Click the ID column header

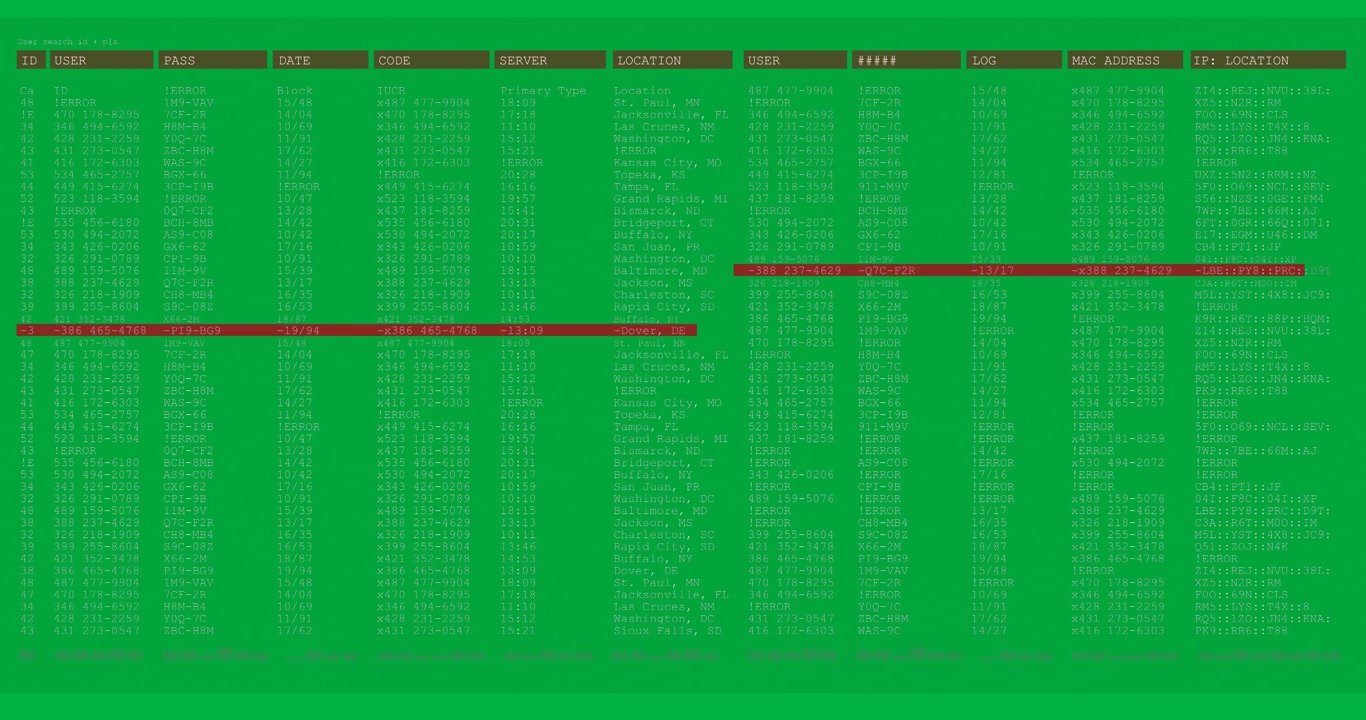(31, 60)
